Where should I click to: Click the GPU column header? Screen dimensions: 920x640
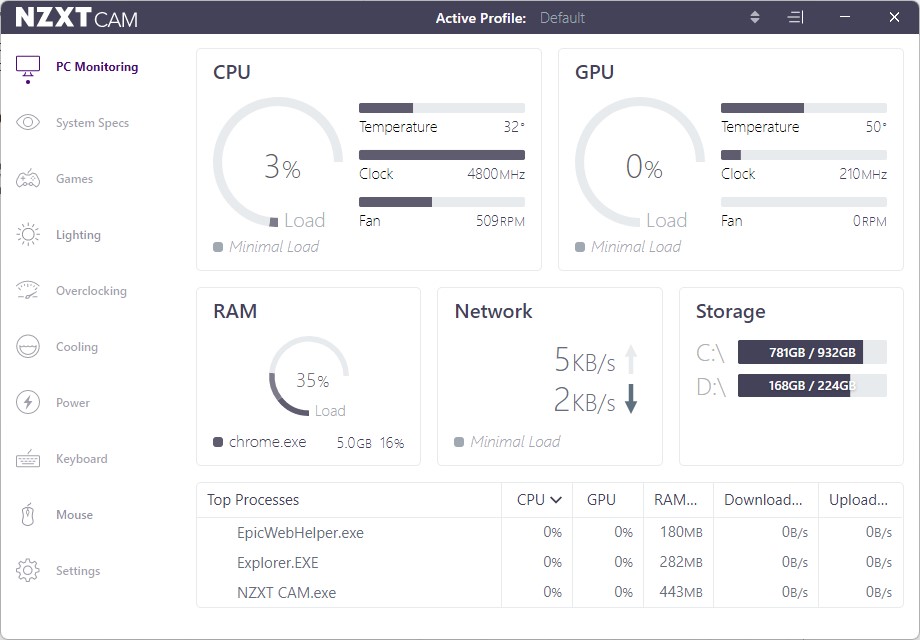click(601, 500)
